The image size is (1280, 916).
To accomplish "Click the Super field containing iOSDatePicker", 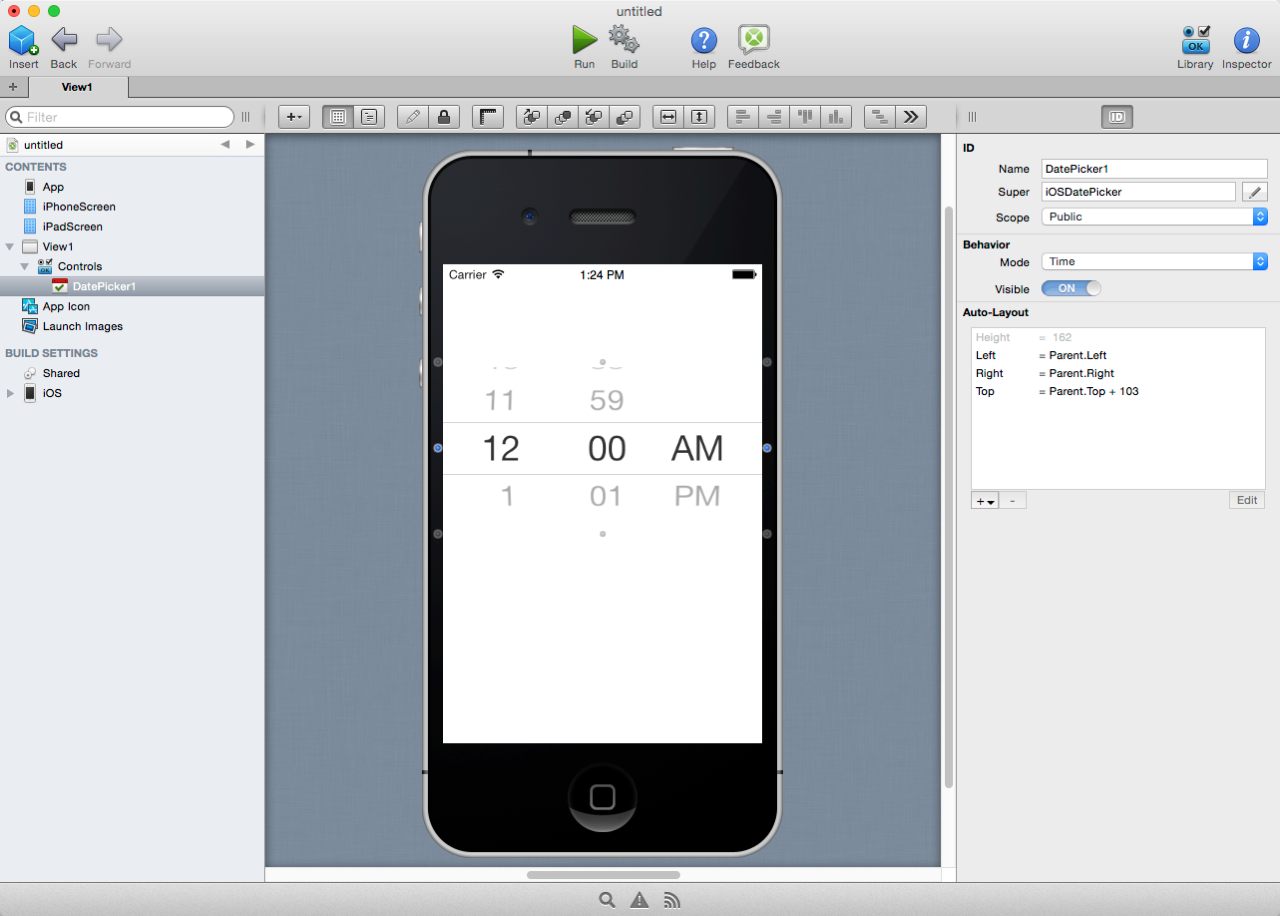I will click(x=1138, y=191).
